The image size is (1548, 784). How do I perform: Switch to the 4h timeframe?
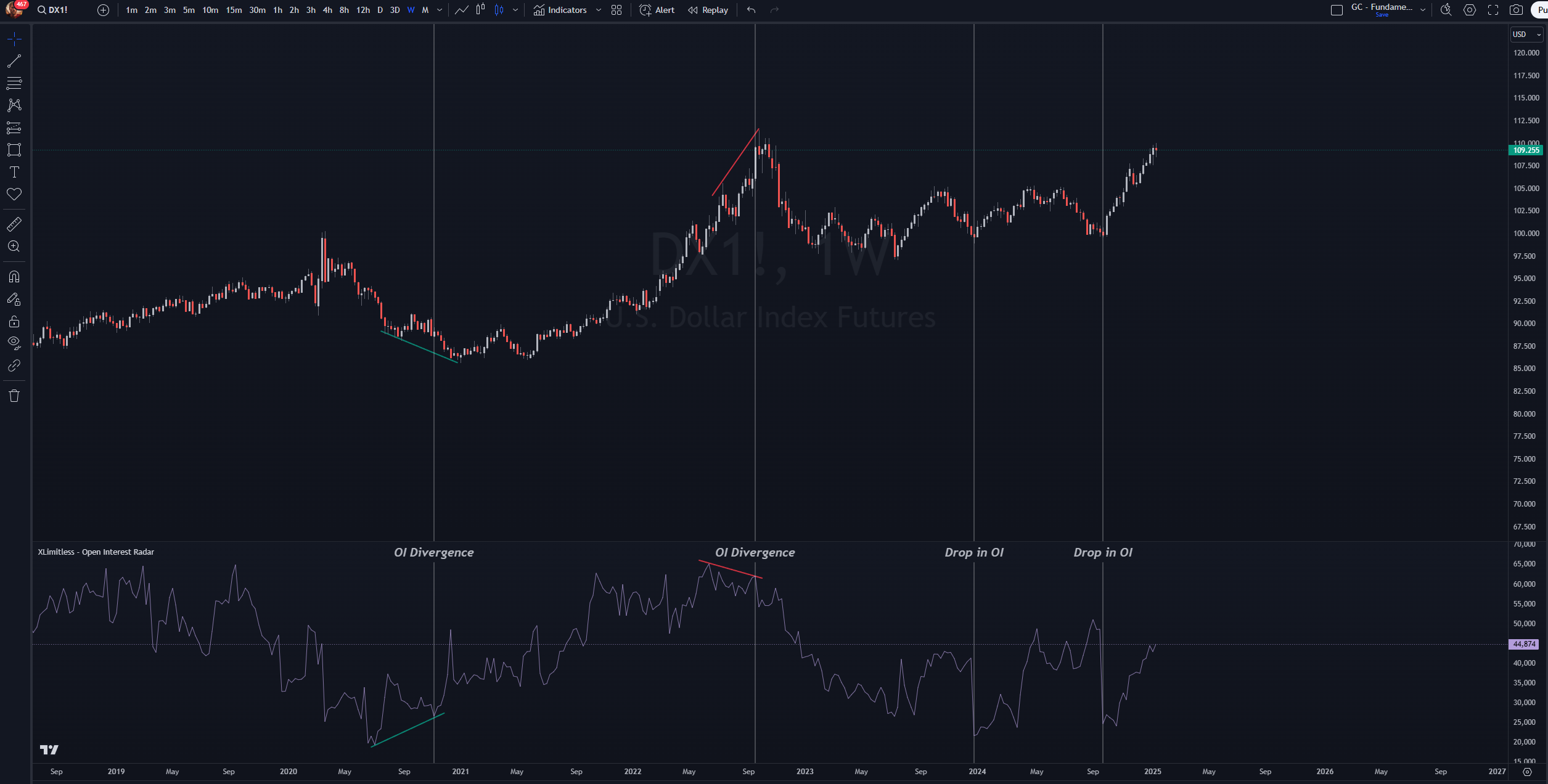[x=327, y=10]
